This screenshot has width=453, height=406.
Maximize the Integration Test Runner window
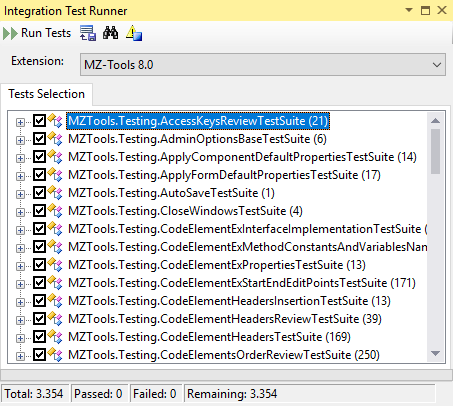click(x=425, y=10)
